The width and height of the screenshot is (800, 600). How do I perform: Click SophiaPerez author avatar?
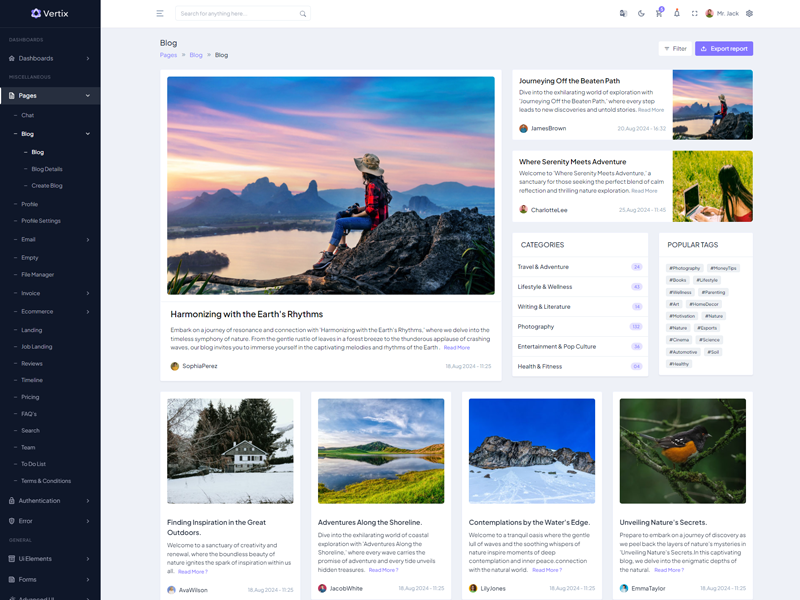[x=175, y=366]
